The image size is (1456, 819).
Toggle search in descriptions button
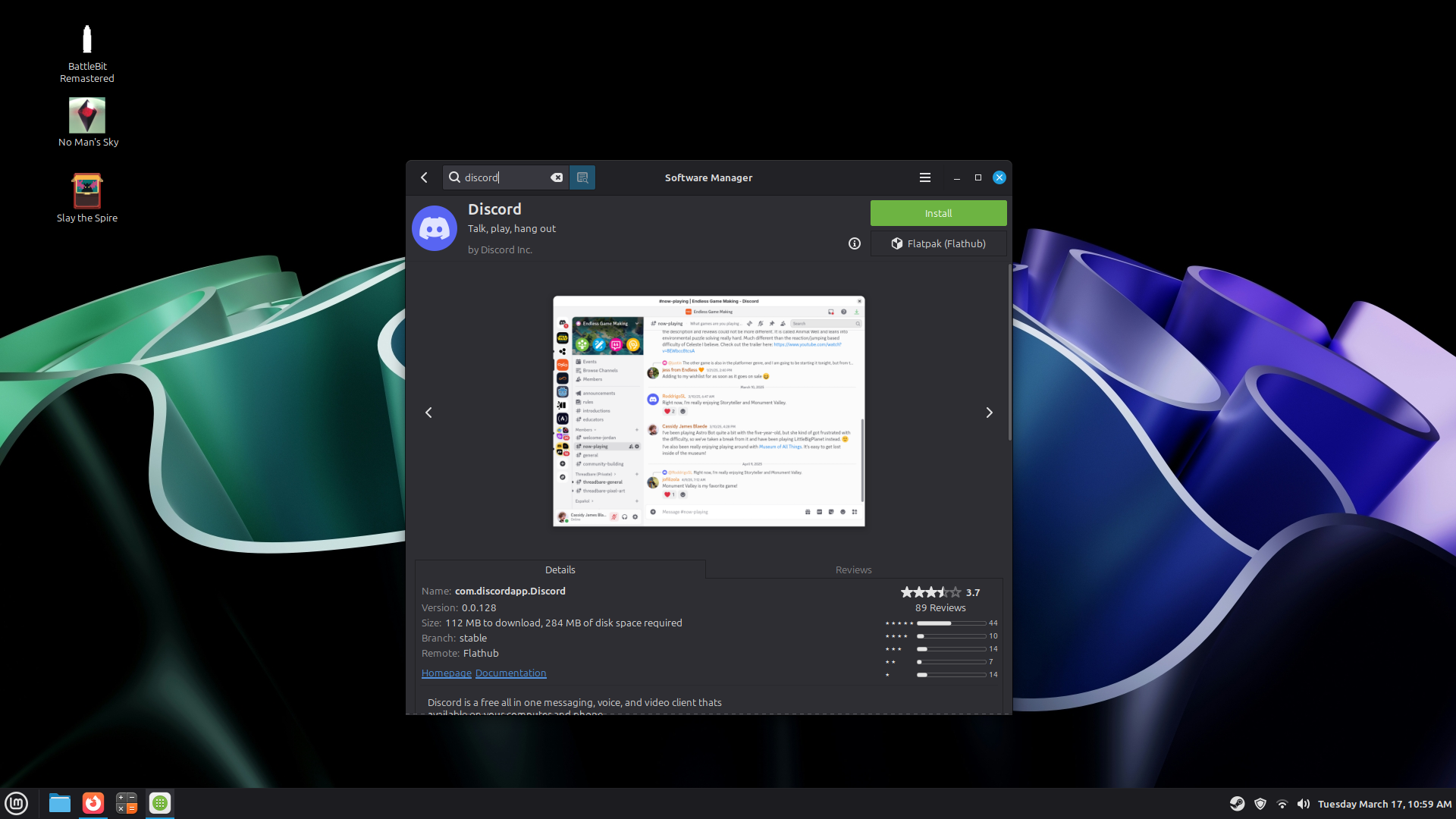[x=582, y=177]
